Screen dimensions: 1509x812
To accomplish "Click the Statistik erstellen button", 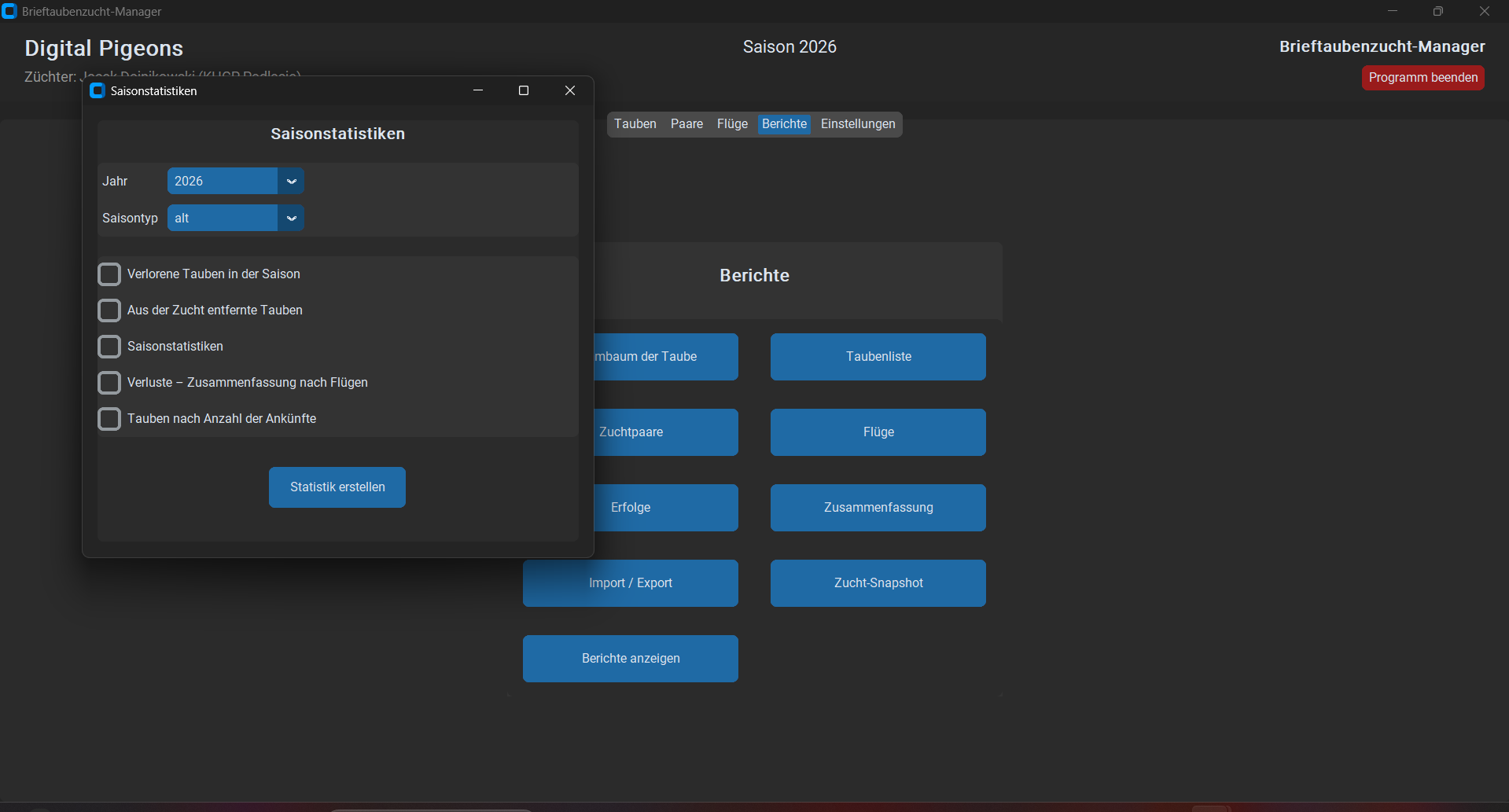I will coord(337,487).
